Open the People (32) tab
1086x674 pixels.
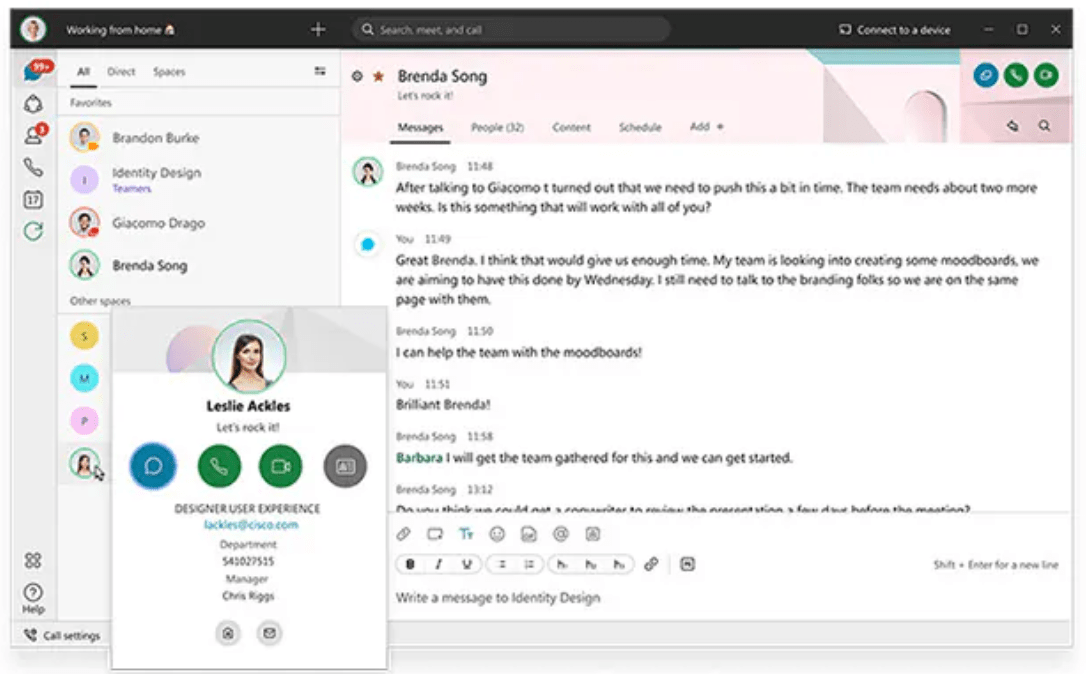click(x=497, y=127)
